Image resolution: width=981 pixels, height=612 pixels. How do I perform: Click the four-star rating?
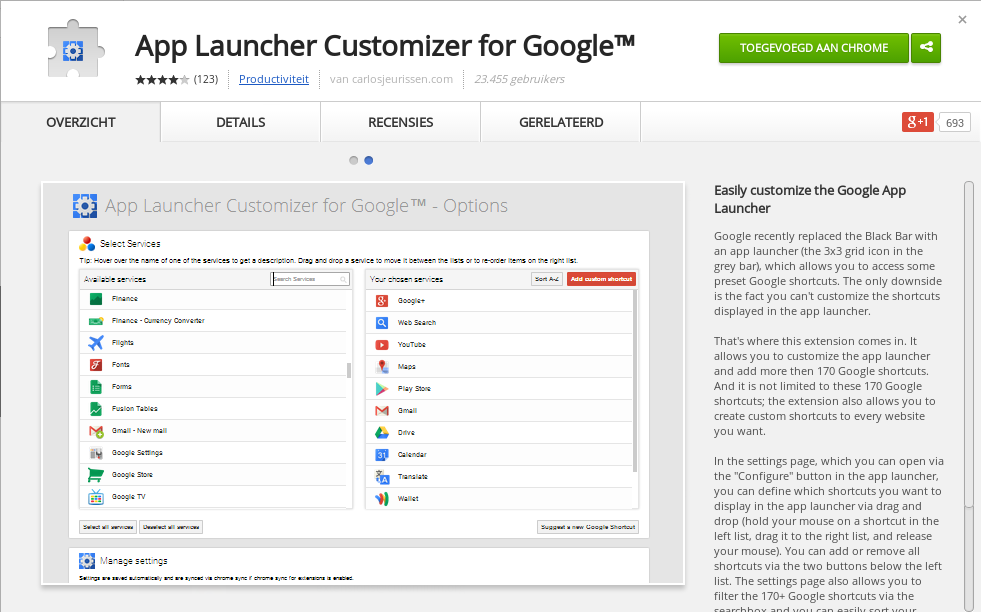(x=162, y=79)
